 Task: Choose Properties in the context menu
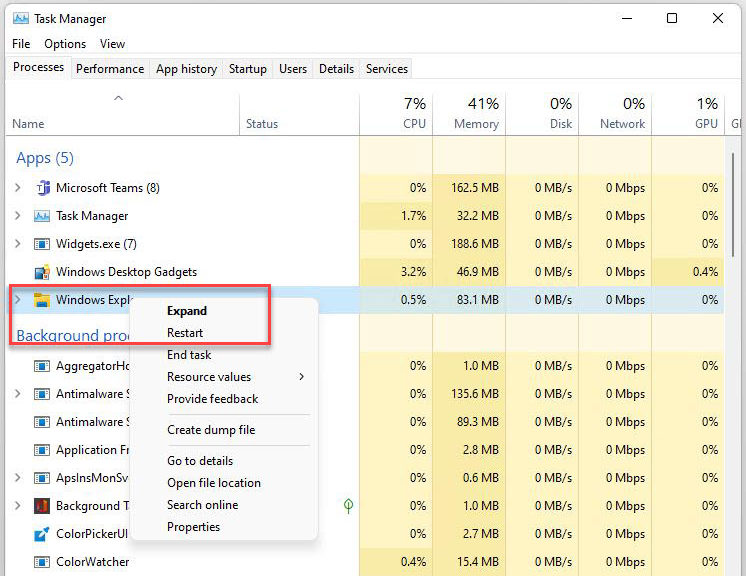(194, 527)
